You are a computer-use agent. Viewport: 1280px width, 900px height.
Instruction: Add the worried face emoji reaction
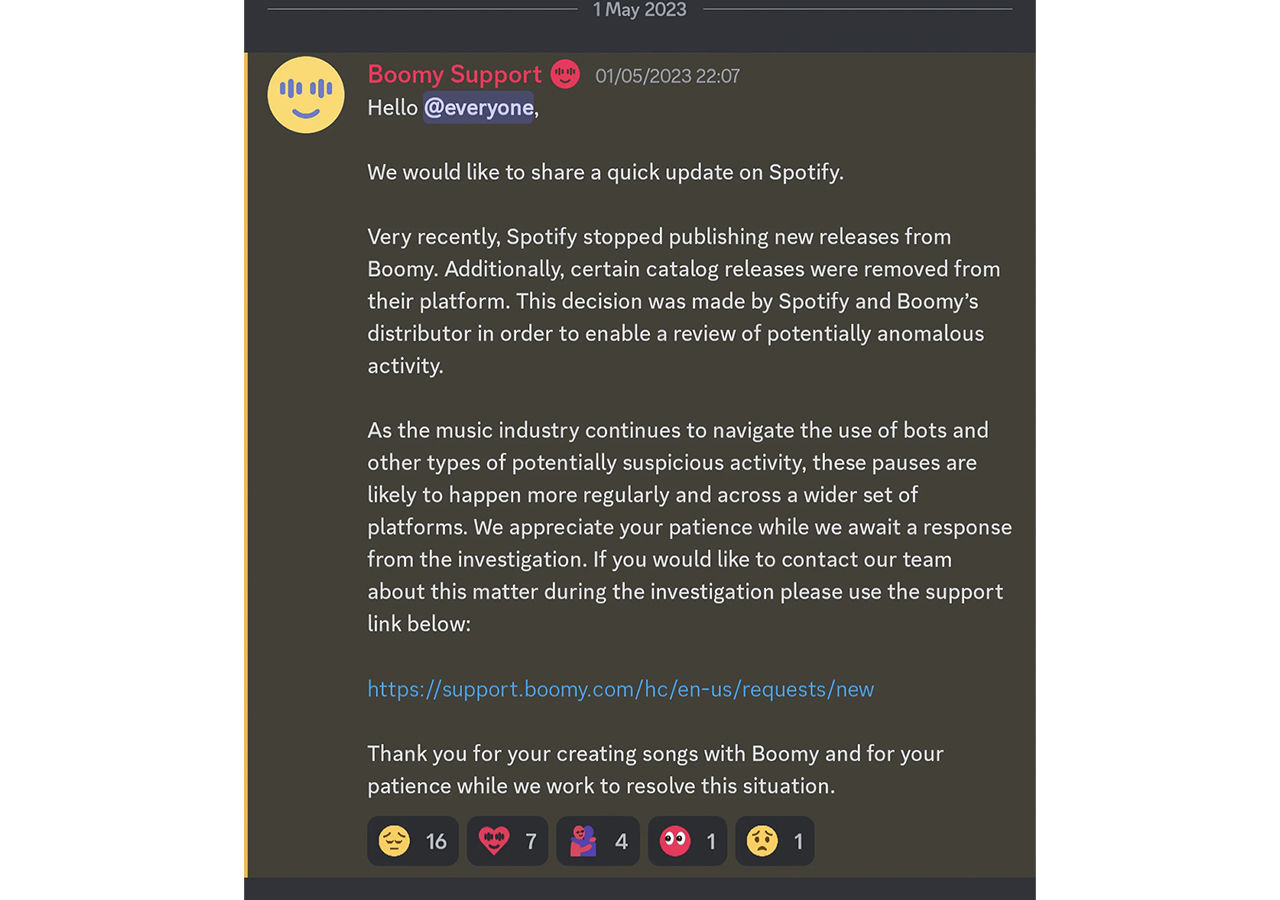pos(774,841)
